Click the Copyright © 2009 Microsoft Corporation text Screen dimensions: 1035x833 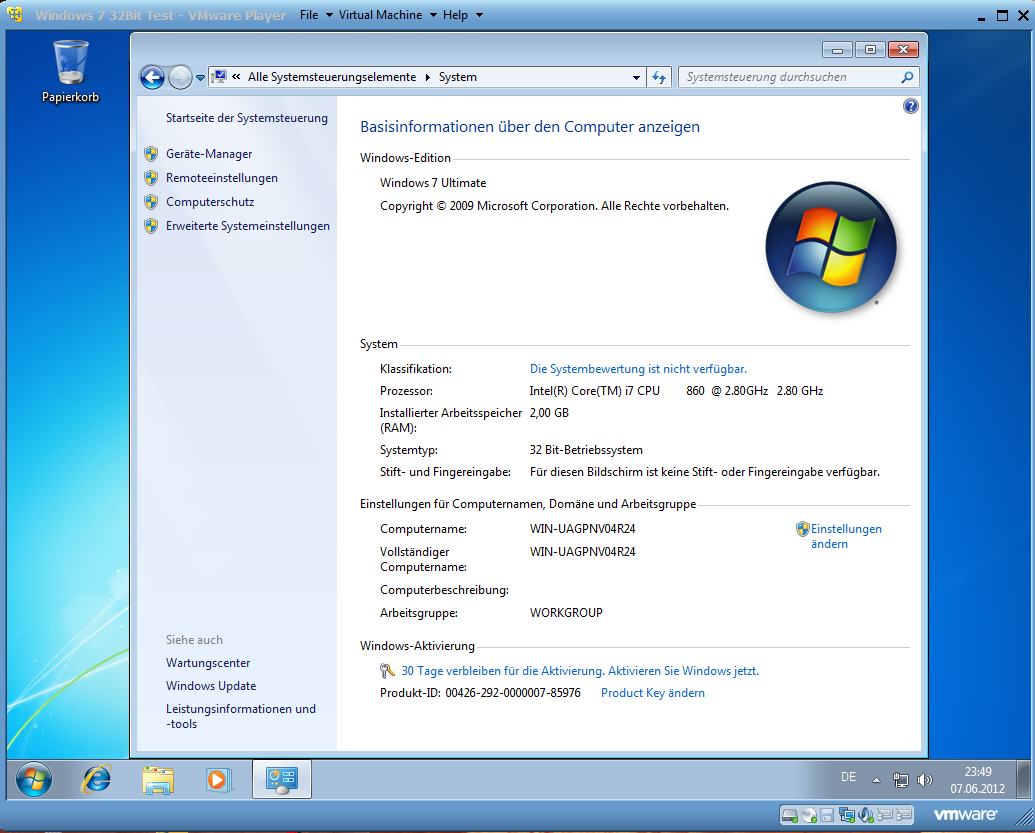point(554,206)
